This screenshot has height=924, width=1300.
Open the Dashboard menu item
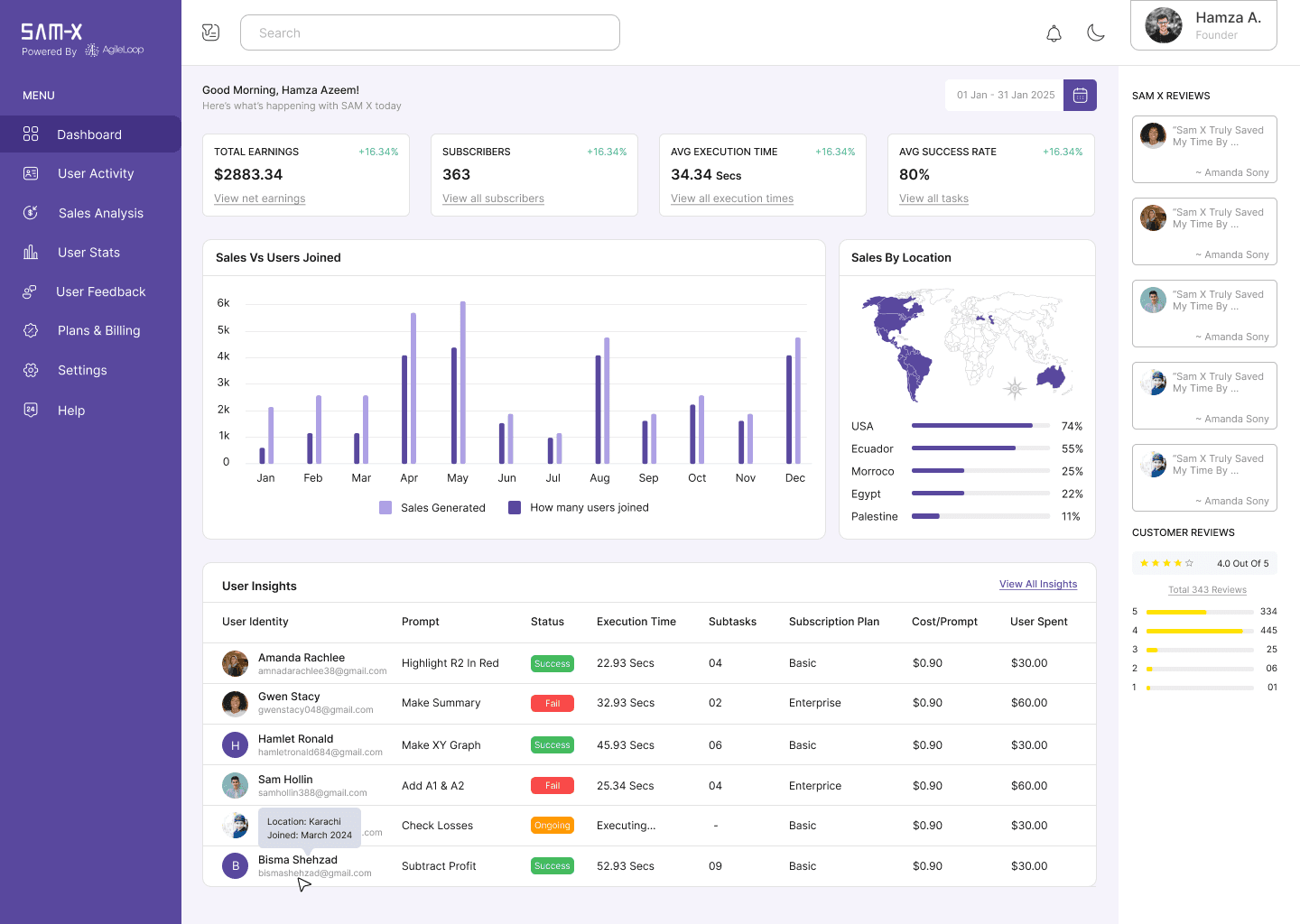pyautogui.click(x=90, y=134)
